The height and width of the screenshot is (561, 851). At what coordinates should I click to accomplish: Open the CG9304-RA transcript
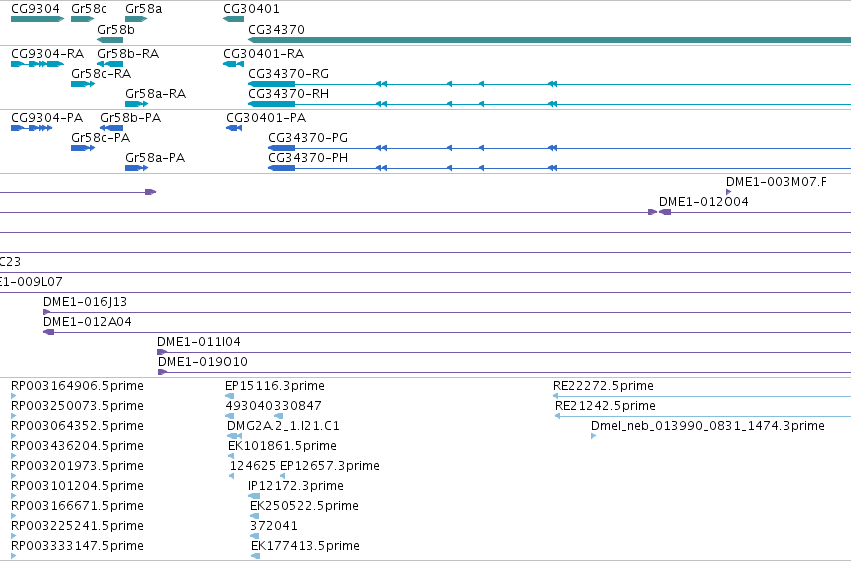(x=37, y=64)
